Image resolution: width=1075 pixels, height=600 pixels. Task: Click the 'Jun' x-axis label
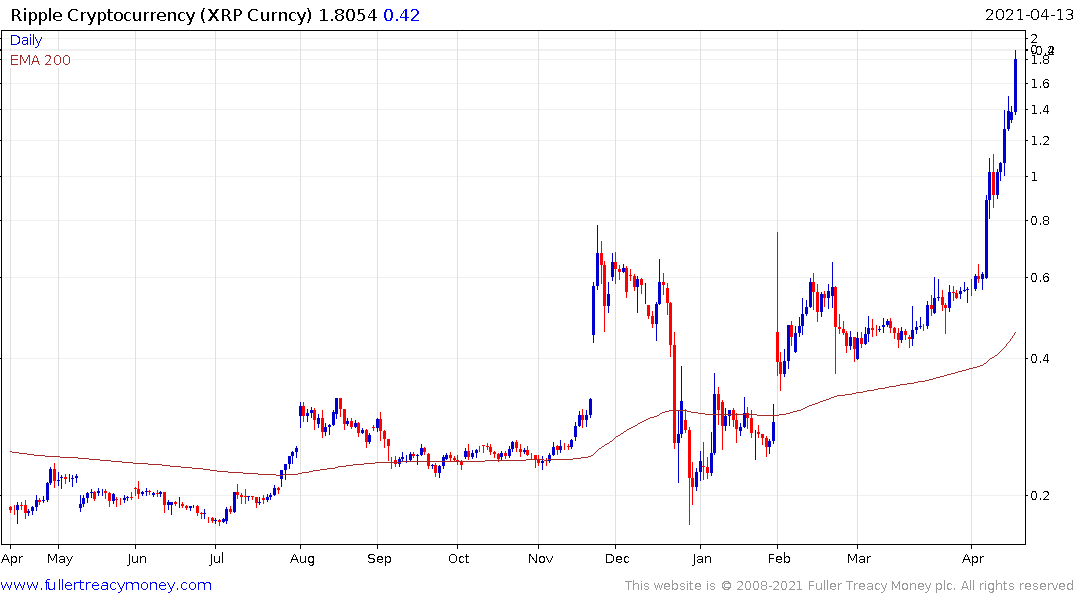(137, 559)
